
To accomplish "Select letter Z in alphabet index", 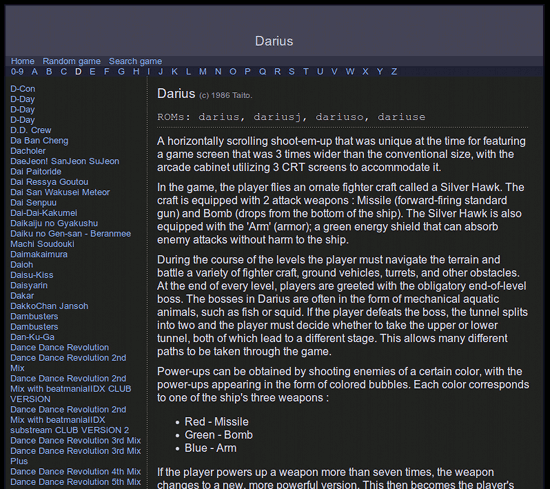I will 394,72.
